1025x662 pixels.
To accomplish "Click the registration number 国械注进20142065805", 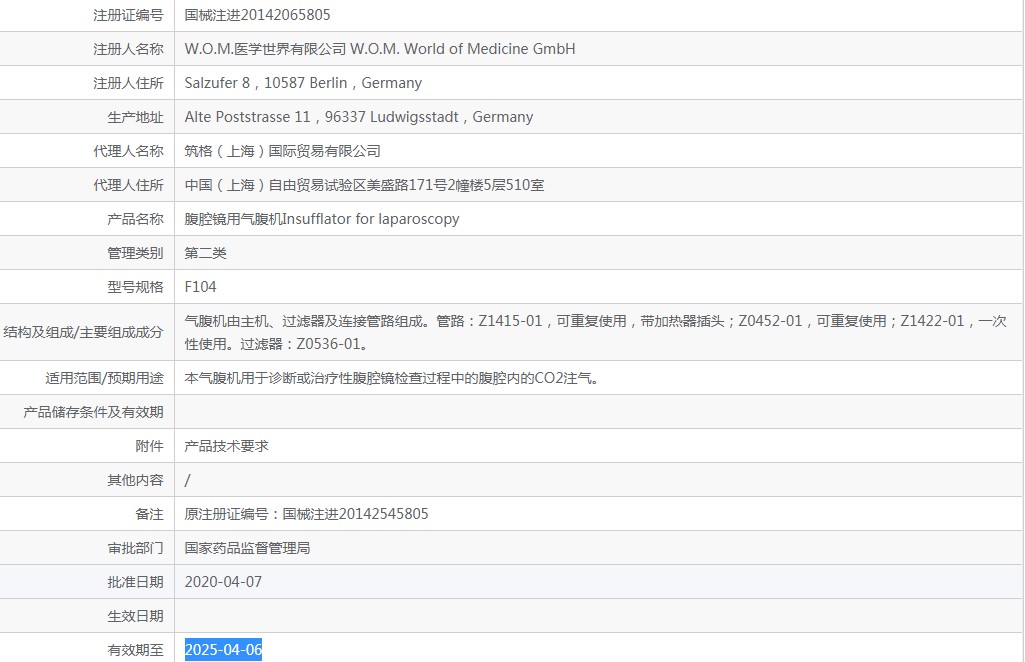I will click(258, 15).
